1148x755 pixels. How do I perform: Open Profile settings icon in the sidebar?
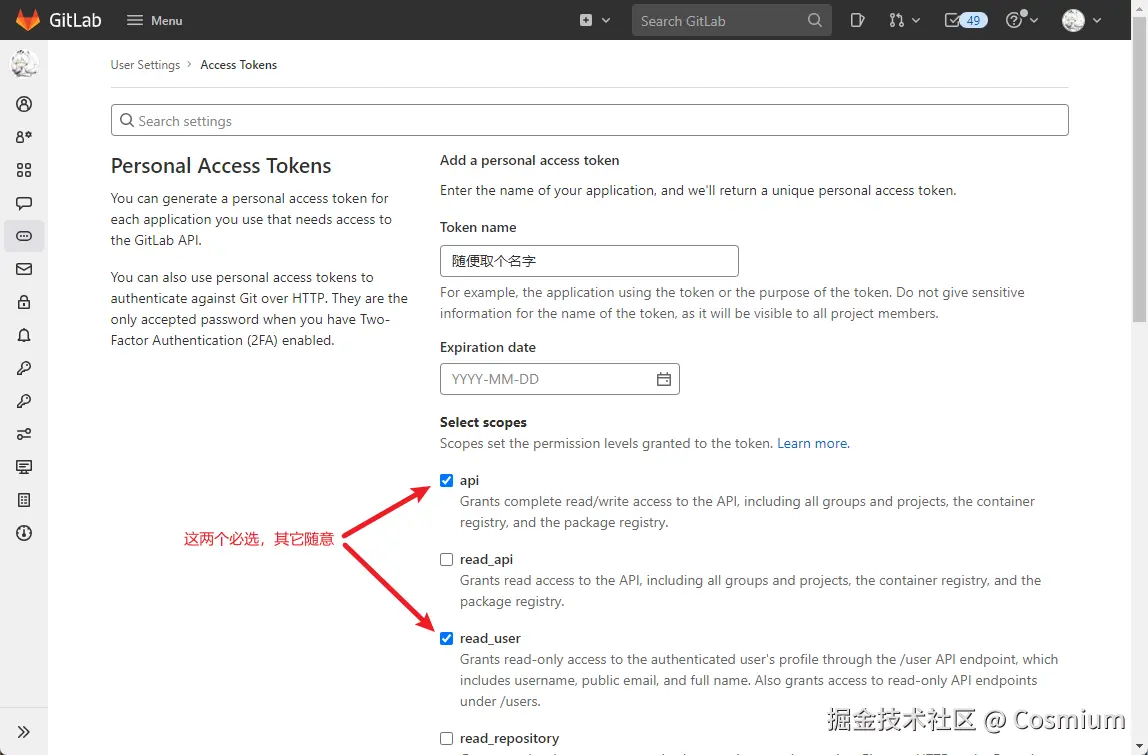click(24, 104)
